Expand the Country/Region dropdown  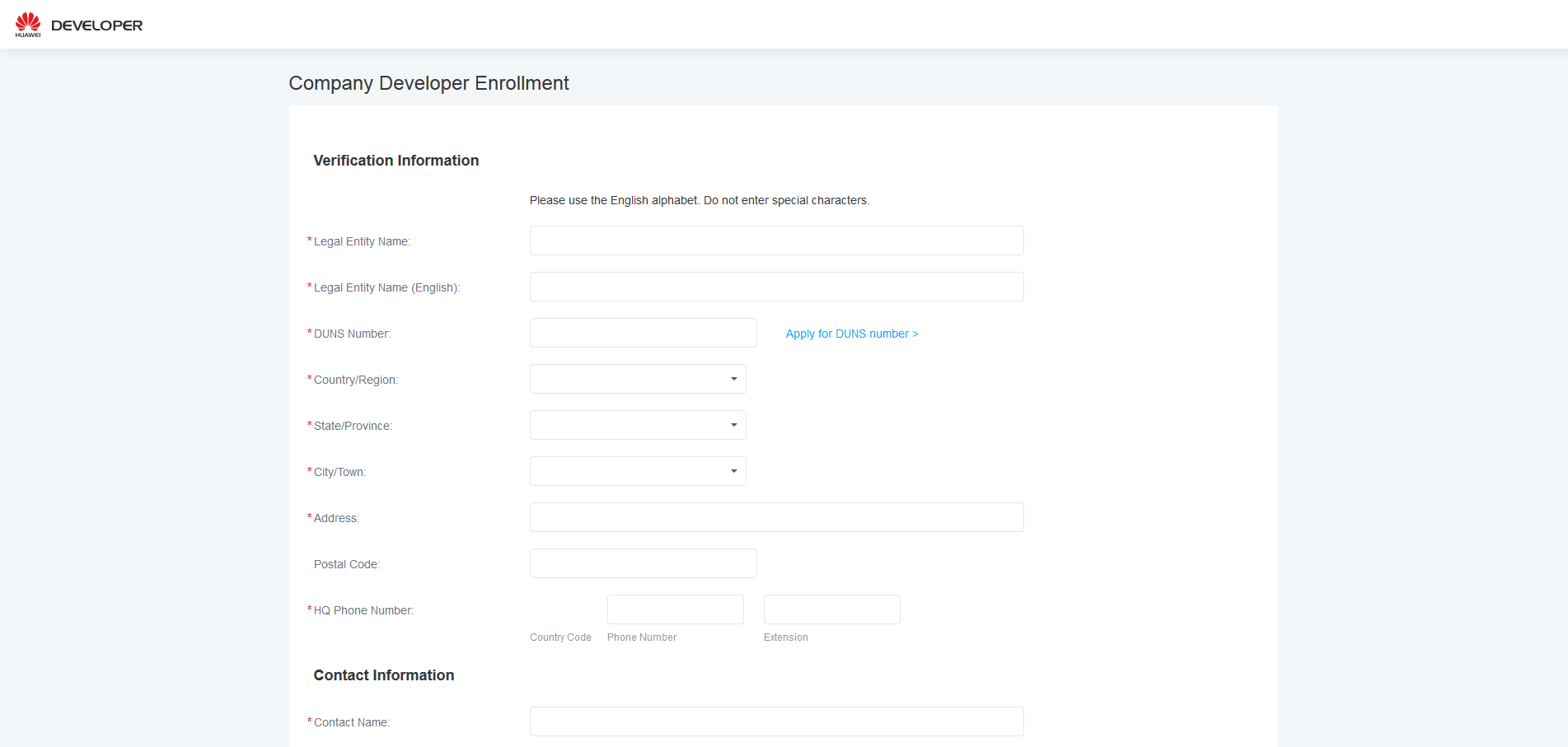pyautogui.click(x=638, y=379)
